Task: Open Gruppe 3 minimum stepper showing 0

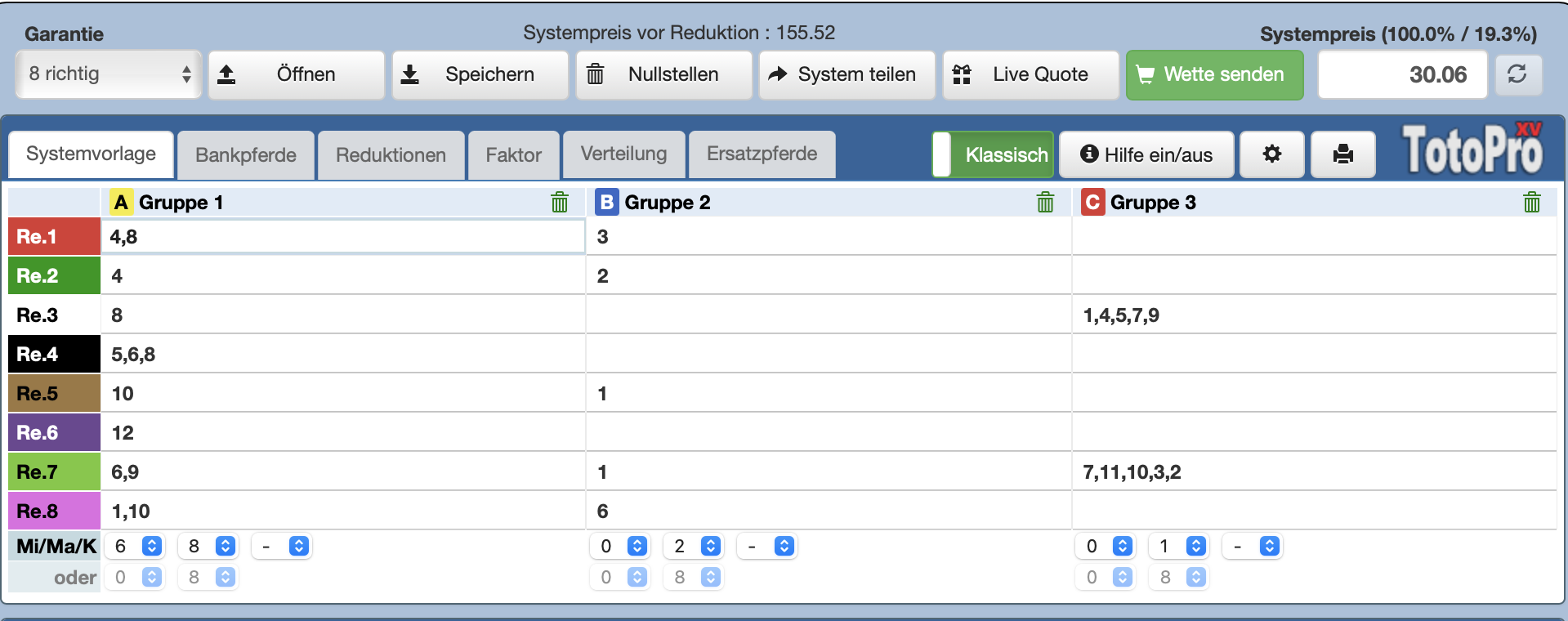Action: tap(1106, 546)
